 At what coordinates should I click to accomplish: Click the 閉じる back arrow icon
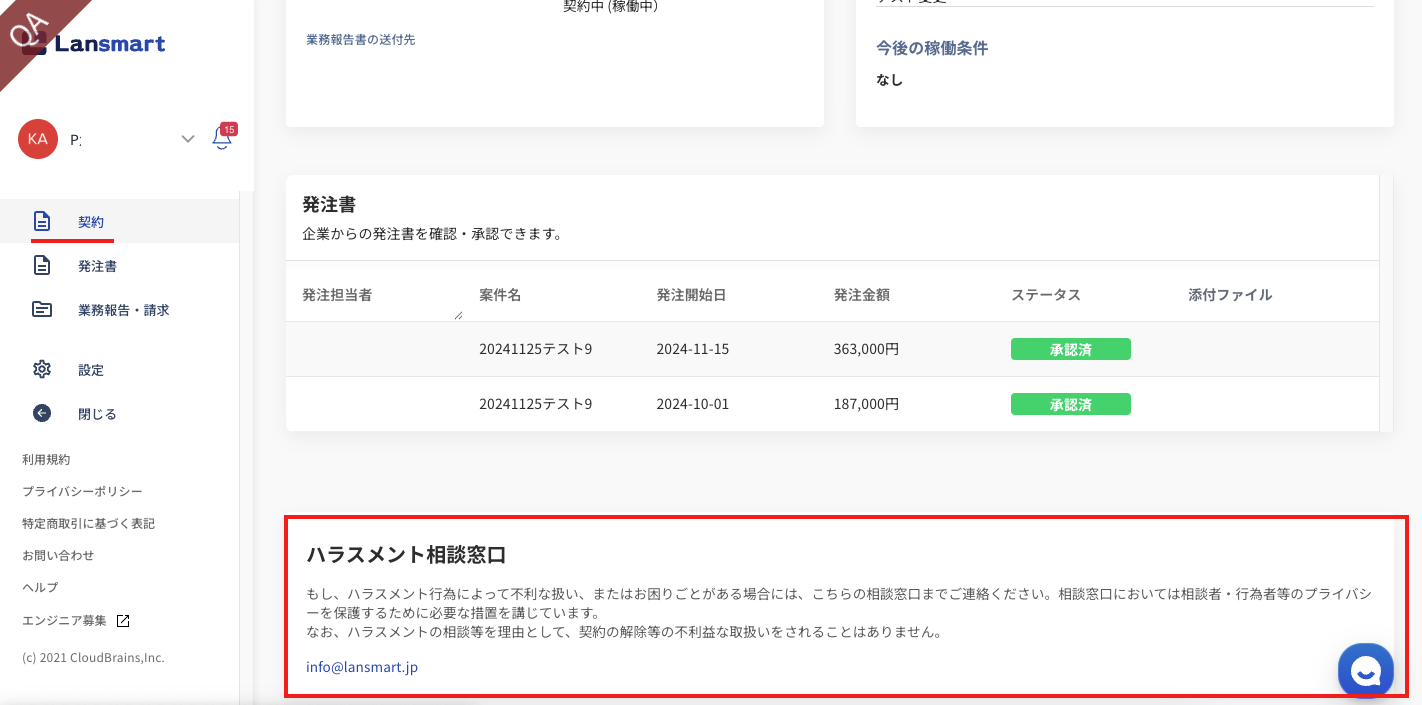coord(41,414)
